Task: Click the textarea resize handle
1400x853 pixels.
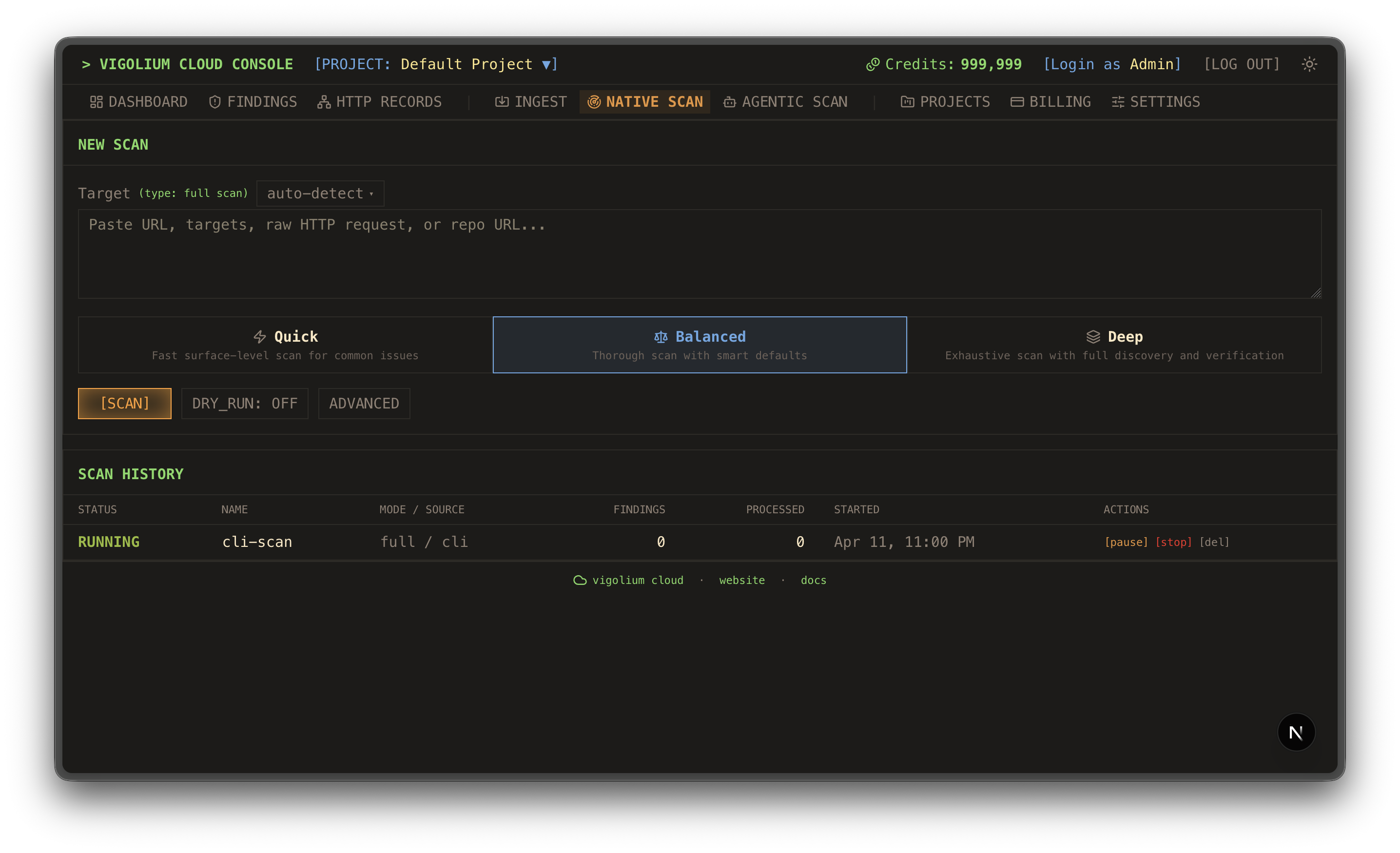Action: (1316, 292)
